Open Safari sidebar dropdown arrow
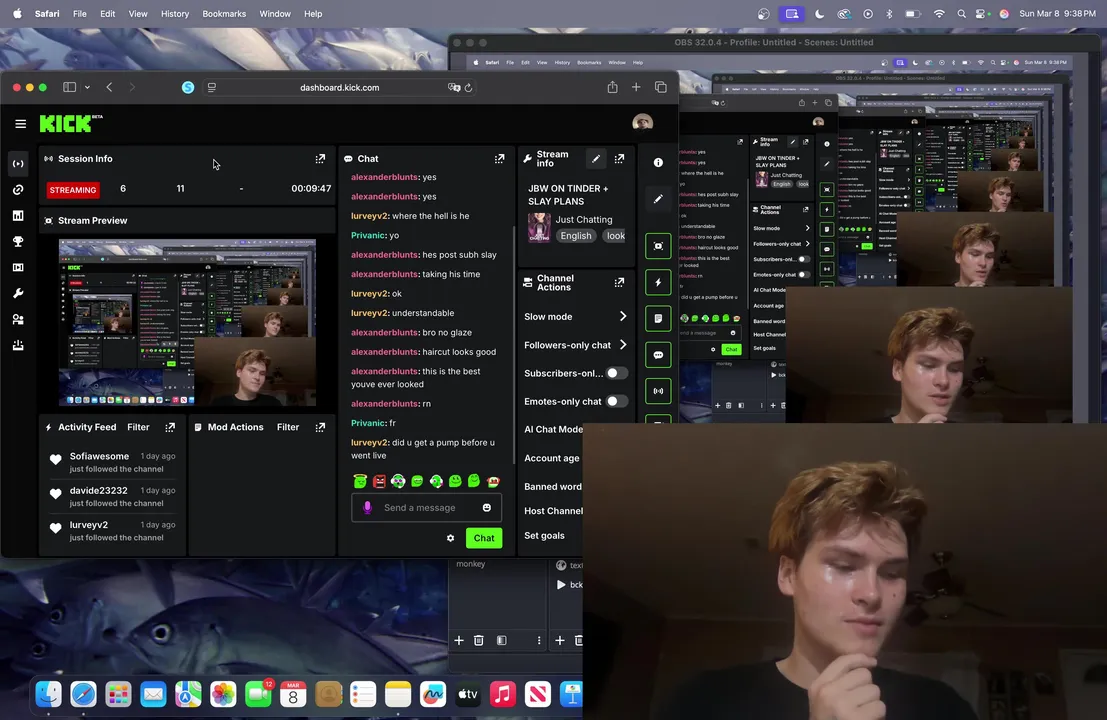The image size is (1107, 720). pyautogui.click(x=87, y=88)
